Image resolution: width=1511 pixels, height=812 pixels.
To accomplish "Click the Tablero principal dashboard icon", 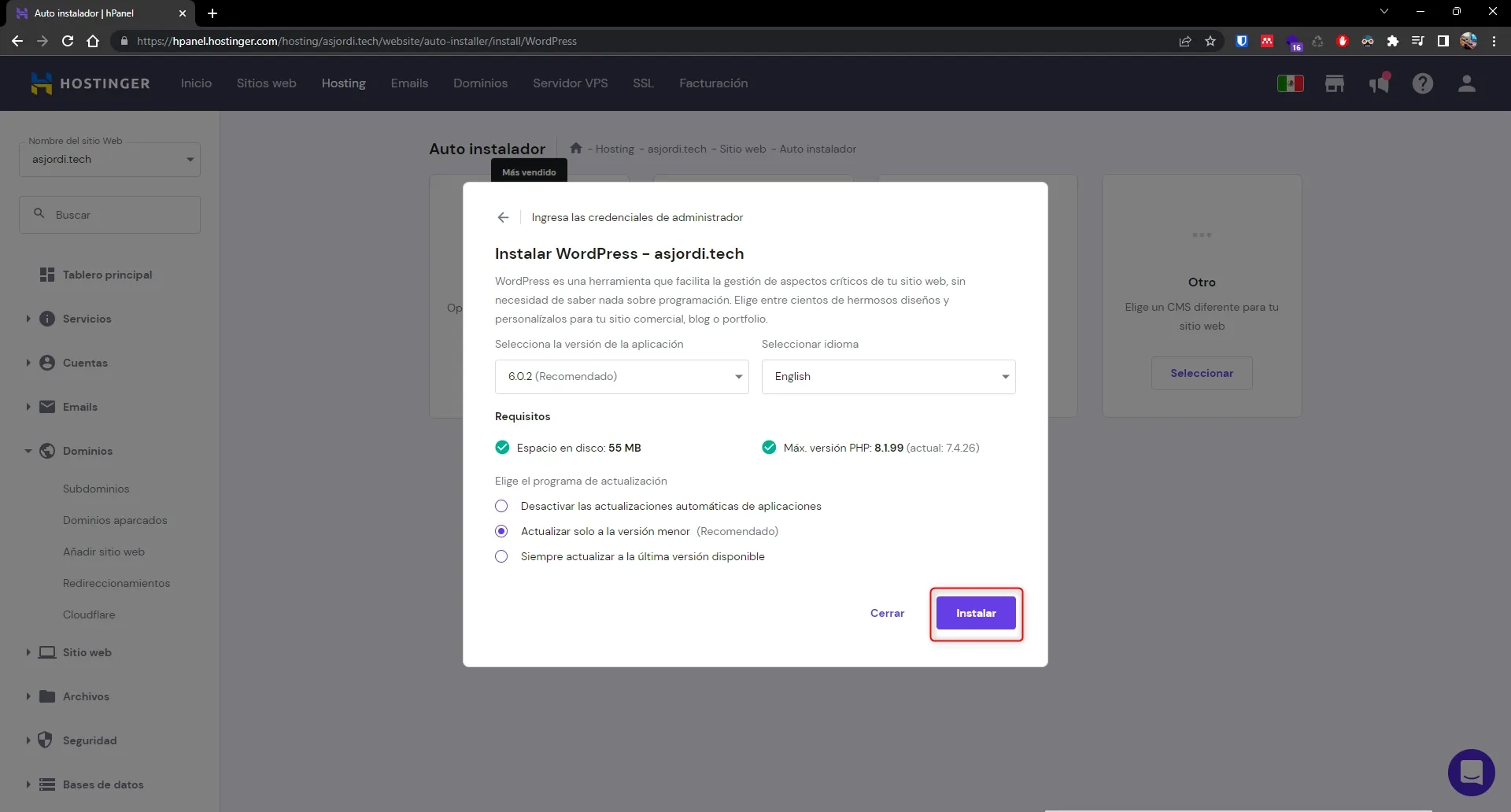I will [47, 275].
